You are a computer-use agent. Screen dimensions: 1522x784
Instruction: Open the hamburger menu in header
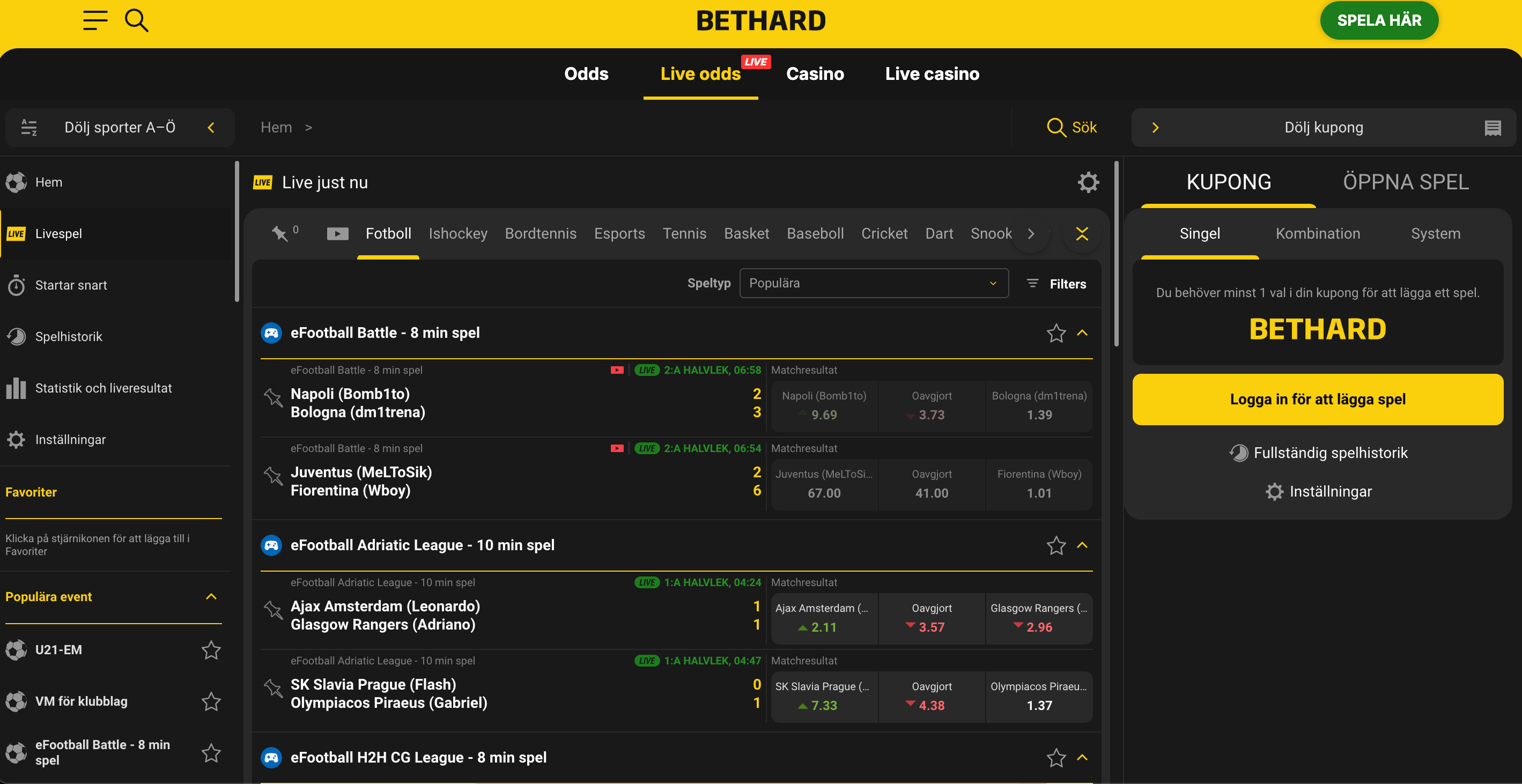click(95, 20)
